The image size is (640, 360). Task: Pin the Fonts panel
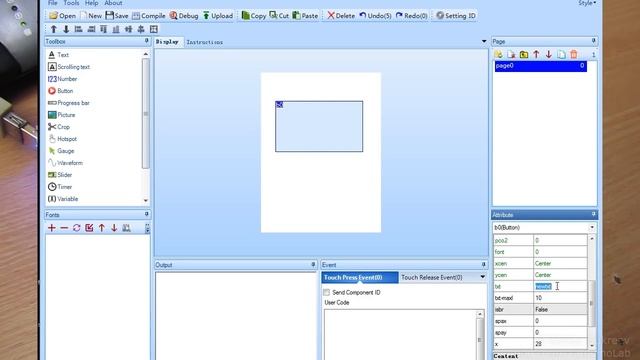[x=147, y=214]
